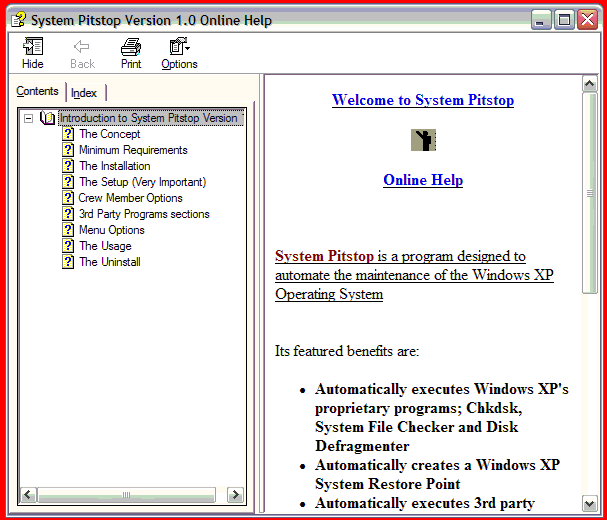Select The Setup (Very Important) topic
The width and height of the screenshot is (607, 520).
click(x=142, y=182)
